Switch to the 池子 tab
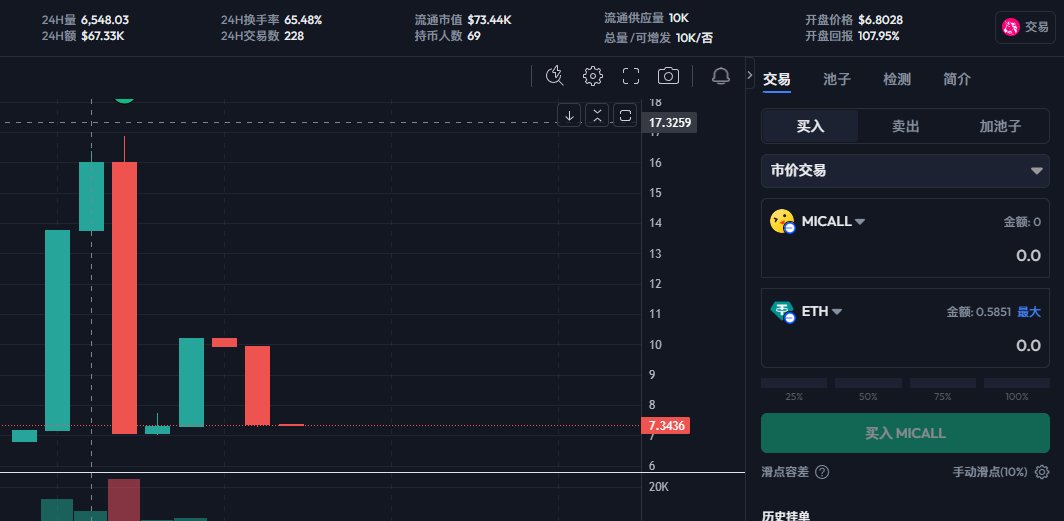Viewport: 1064px width, 521px height. [x=837, y=79]
